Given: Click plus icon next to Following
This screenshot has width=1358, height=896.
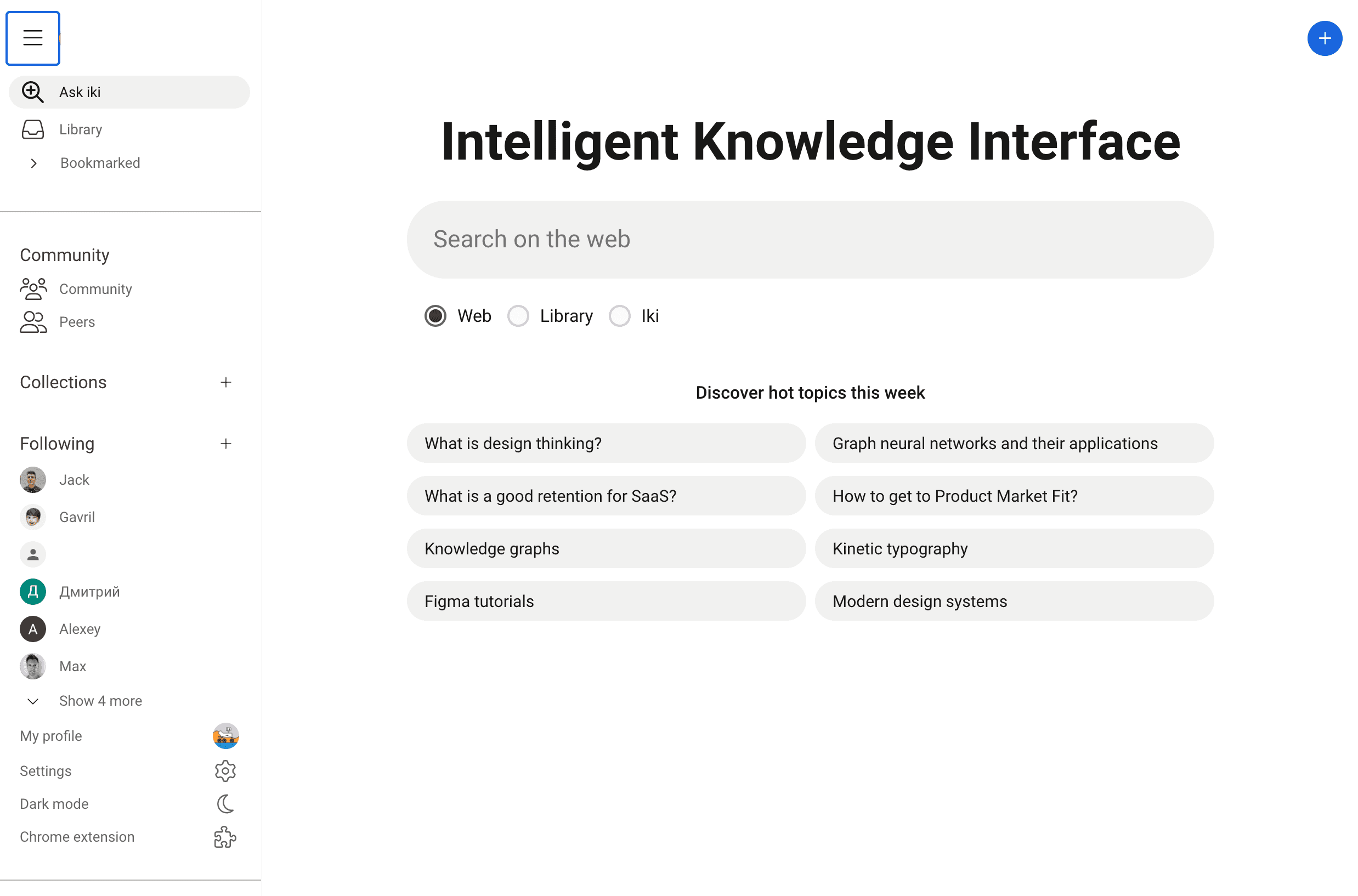Looking at the screenshot, I should (226, 444).
